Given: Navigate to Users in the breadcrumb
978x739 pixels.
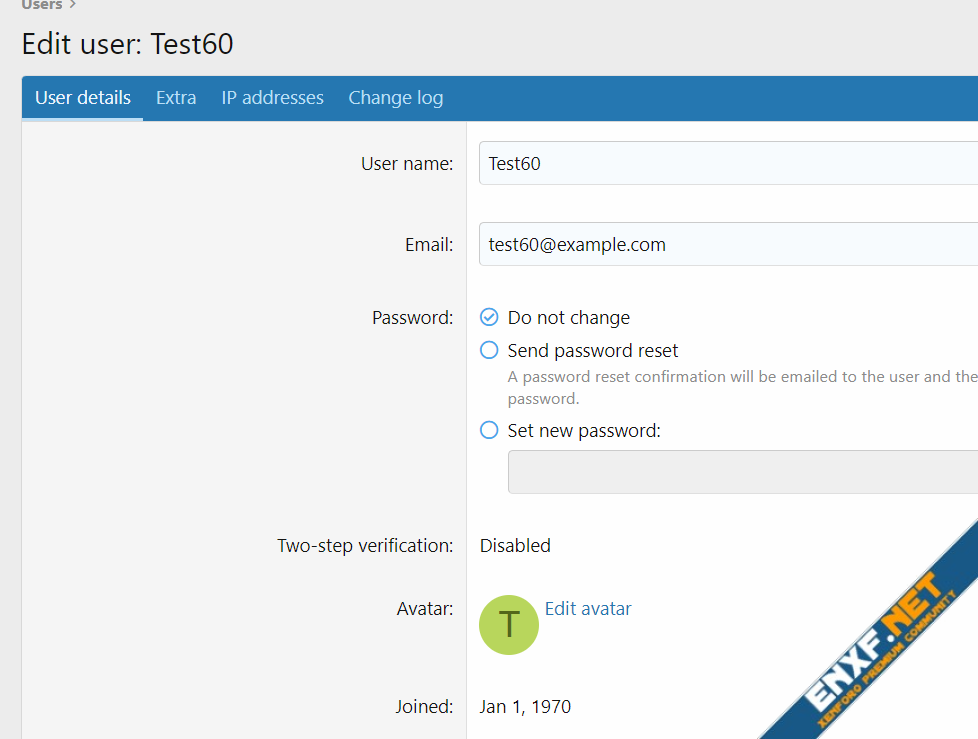Looking at the screenshot, I should pyautogui.click(x=41, y=5).
